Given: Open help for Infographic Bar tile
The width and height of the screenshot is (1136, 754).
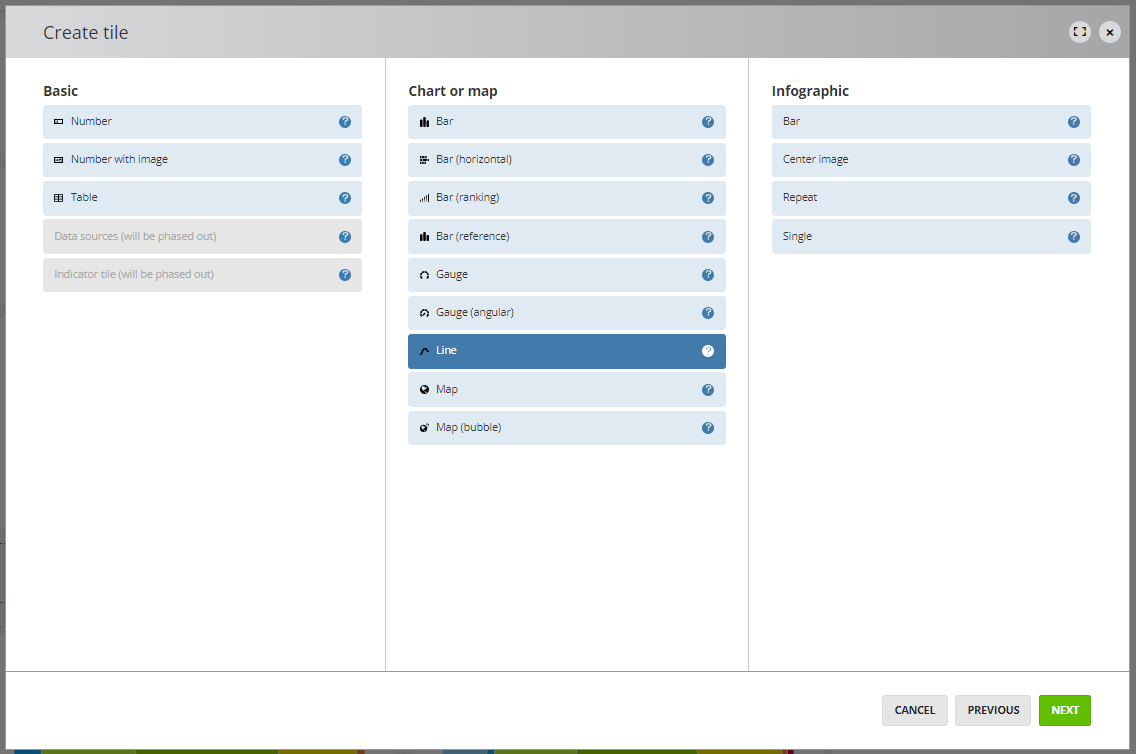Looking at the screenshot, I should click(x=1074, y=122).
